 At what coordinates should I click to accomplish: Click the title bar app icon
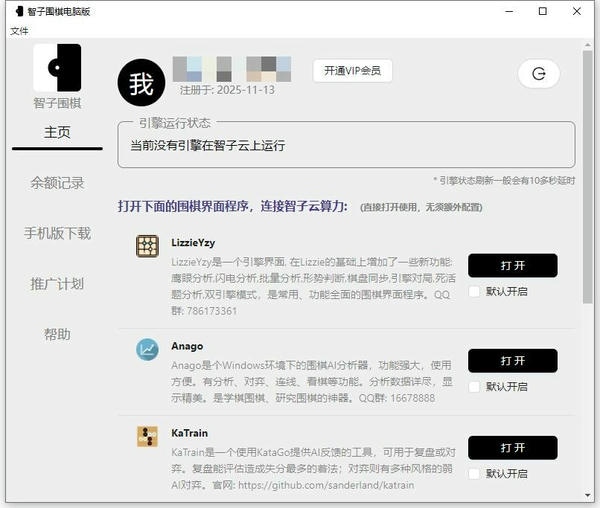[x=19, y=11]
